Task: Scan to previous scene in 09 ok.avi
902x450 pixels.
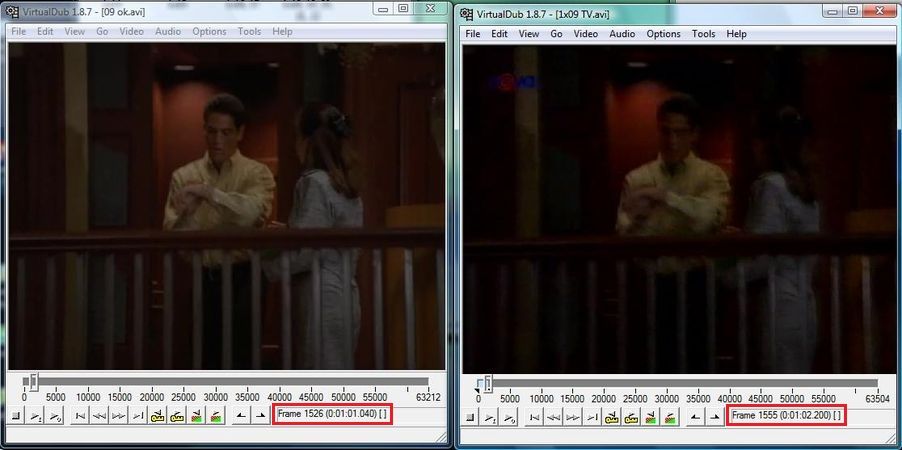Action: pyautogui.click(x=197, y=415)
